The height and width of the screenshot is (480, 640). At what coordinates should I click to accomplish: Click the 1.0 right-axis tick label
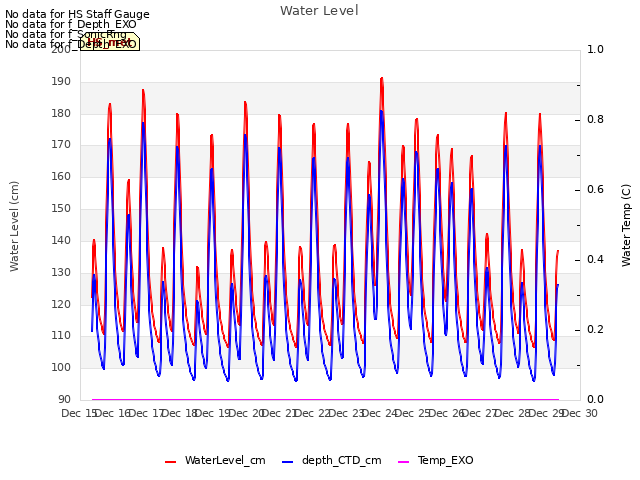595,49
